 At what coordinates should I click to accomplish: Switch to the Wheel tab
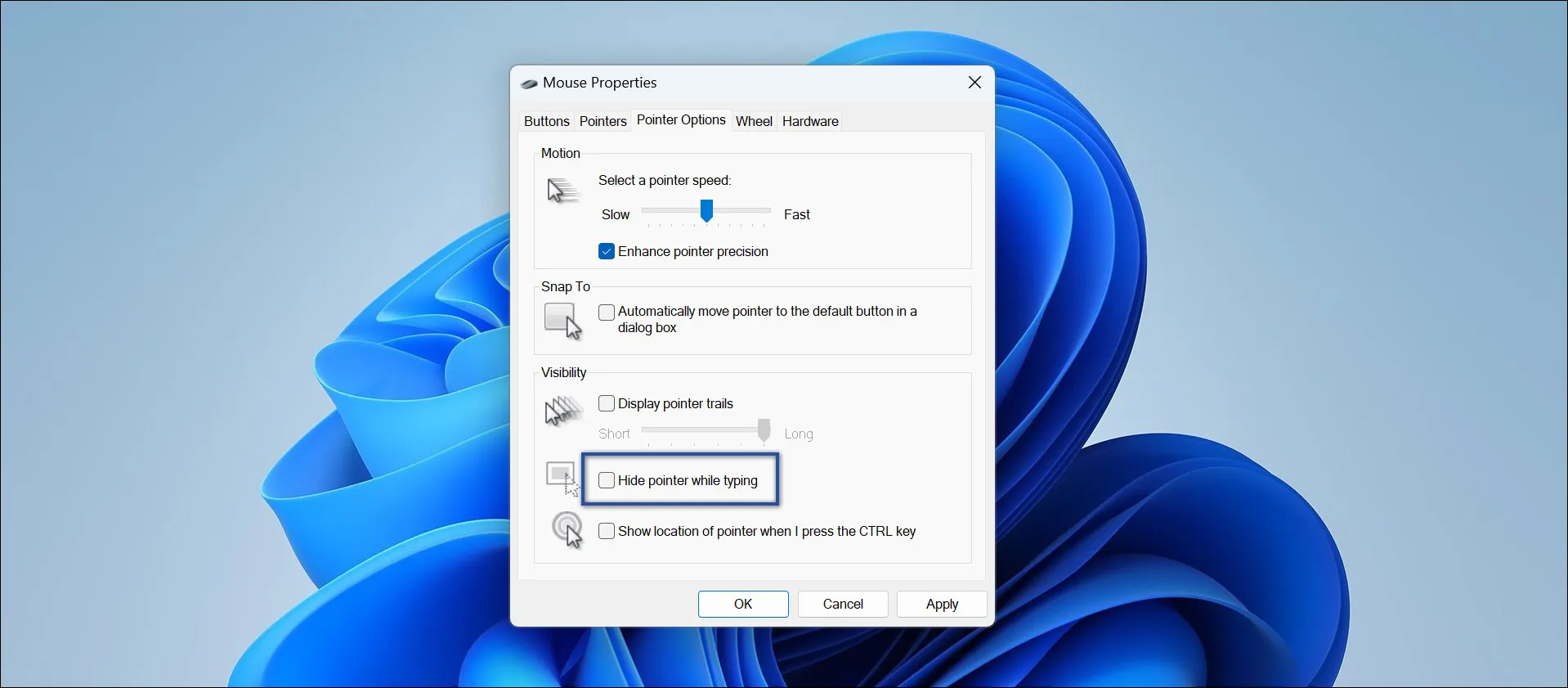tap(753, 121)
